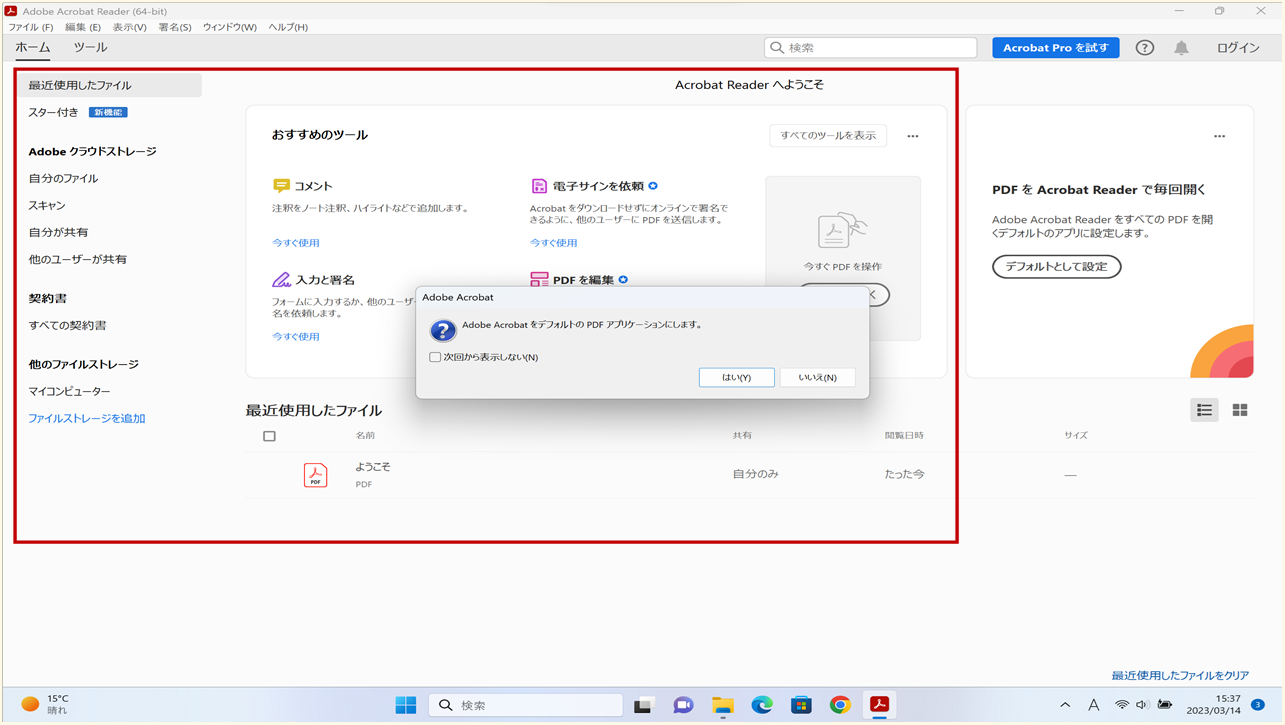Click the 名前 column header
The height and width of the screenshot is (725, 1285).
click(366, 436)
